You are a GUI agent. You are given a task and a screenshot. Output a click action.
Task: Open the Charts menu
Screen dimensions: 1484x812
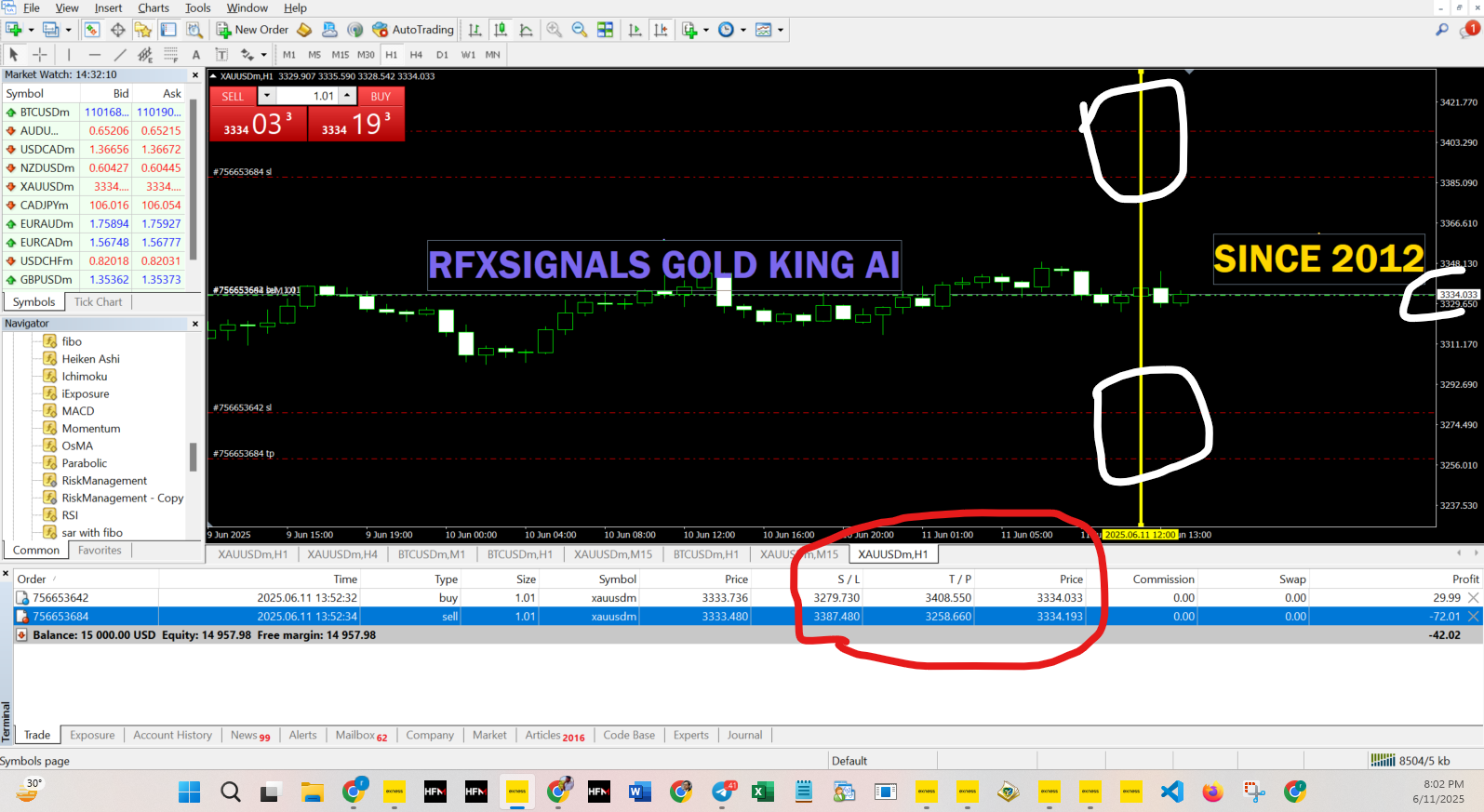[154, 8]
